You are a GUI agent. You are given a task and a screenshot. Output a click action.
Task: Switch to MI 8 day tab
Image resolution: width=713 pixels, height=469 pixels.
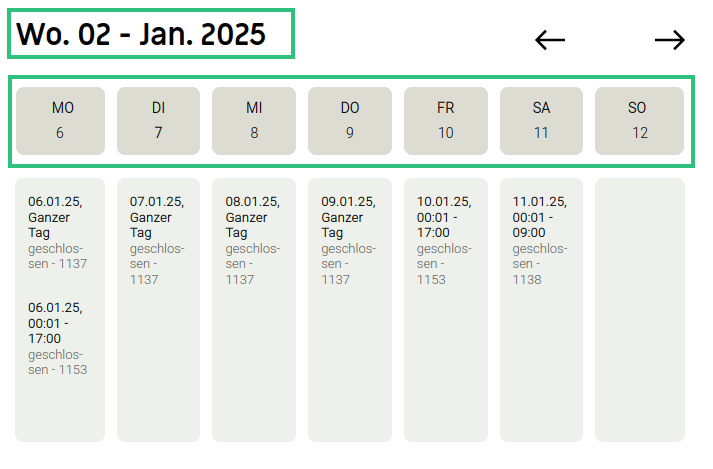point(254,120)
